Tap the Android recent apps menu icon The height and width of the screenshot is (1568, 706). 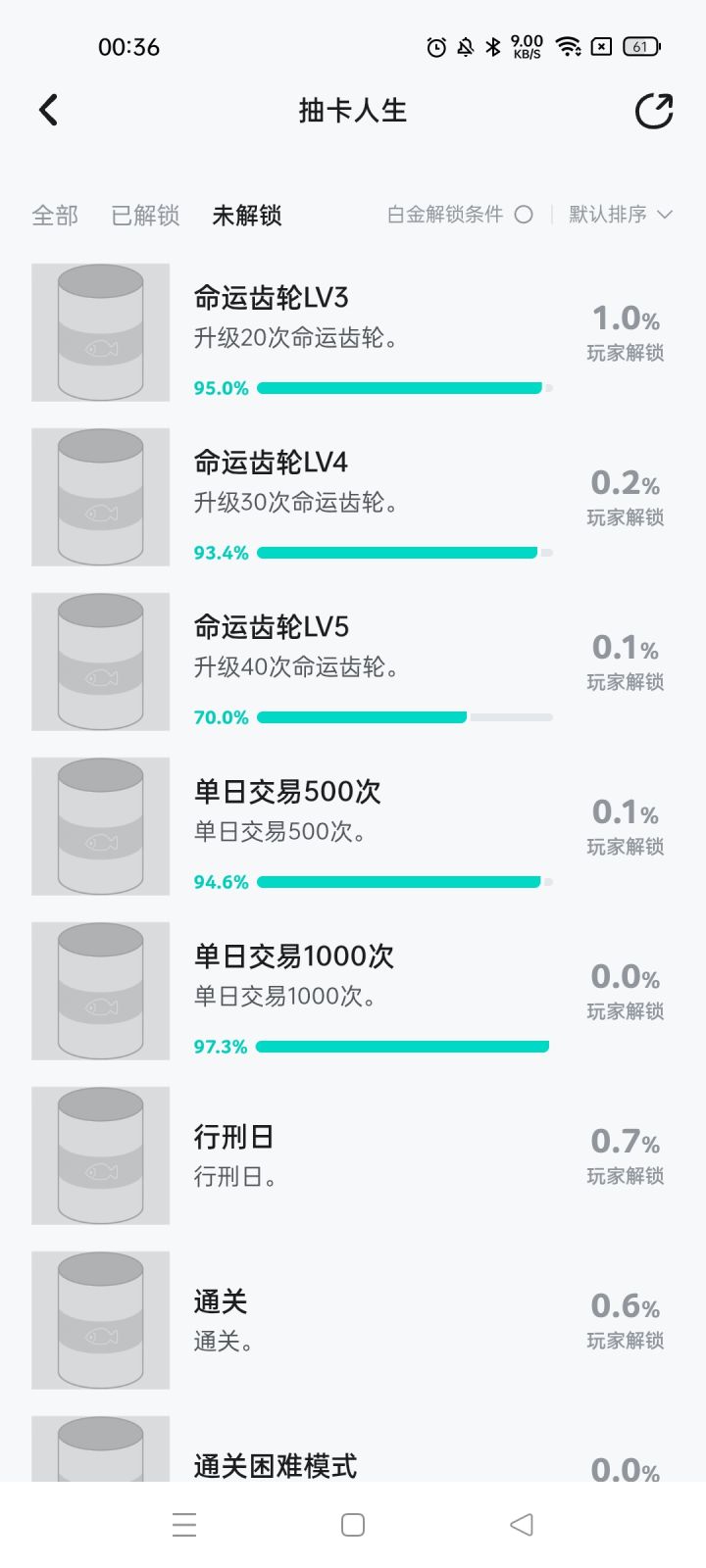tap(184, 1525)
